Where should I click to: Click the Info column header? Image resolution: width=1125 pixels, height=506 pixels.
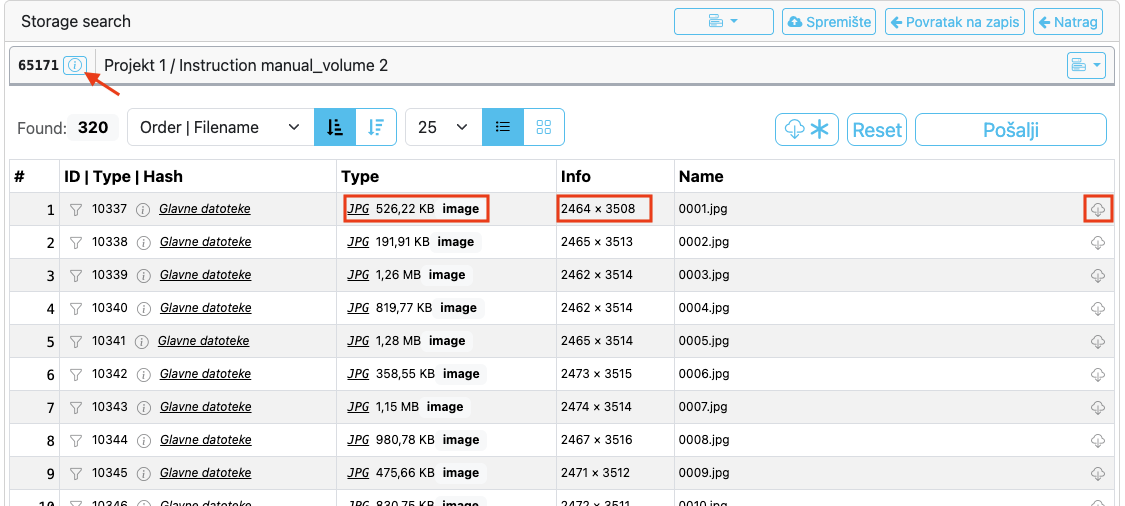[x=576, y=177]
